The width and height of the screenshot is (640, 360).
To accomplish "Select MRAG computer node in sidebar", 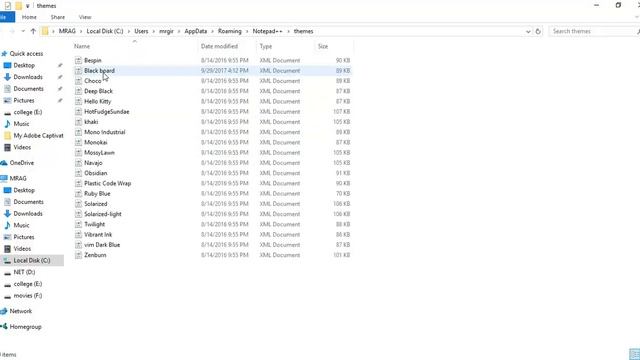I will tap(18, 178).
